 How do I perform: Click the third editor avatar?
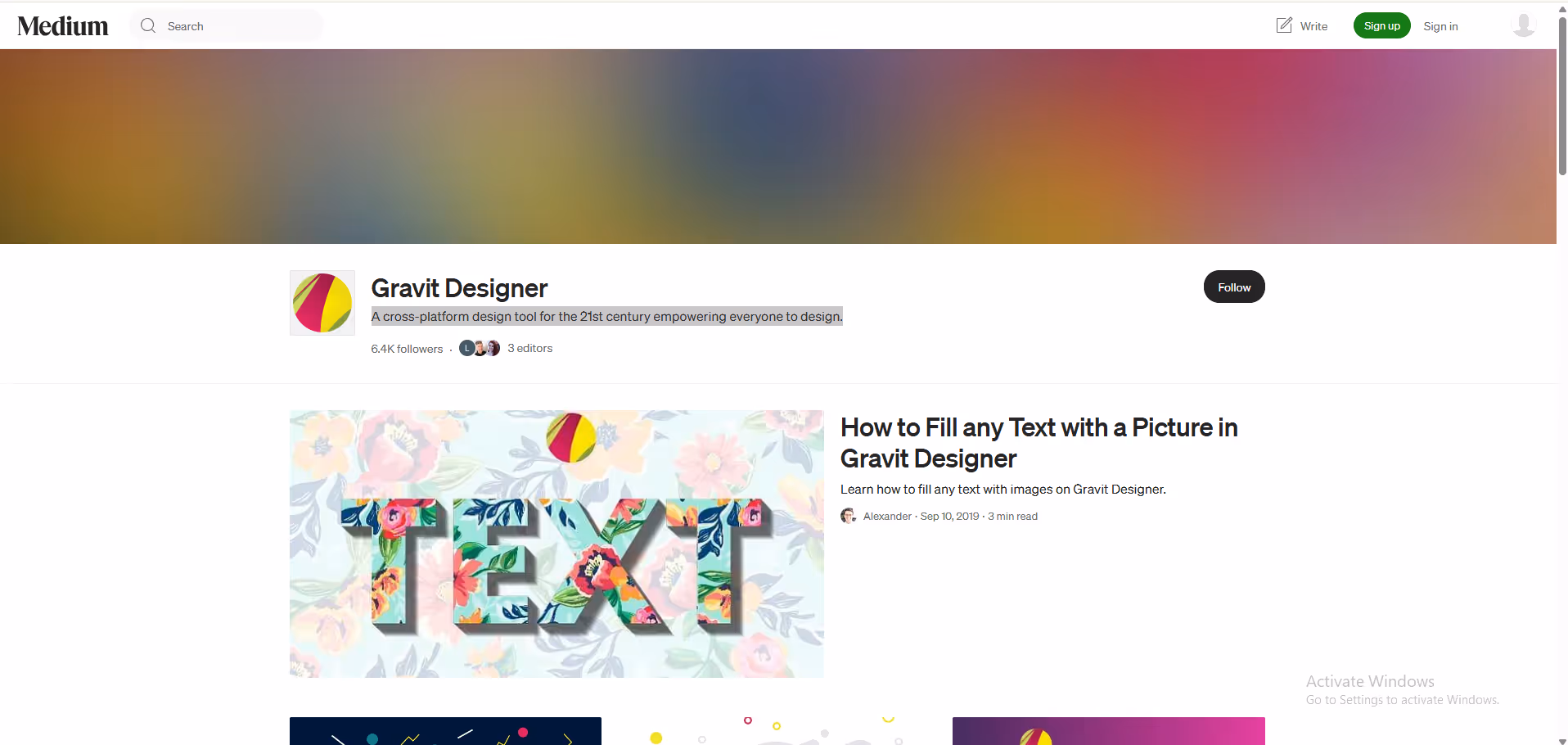tap(492, 347)
